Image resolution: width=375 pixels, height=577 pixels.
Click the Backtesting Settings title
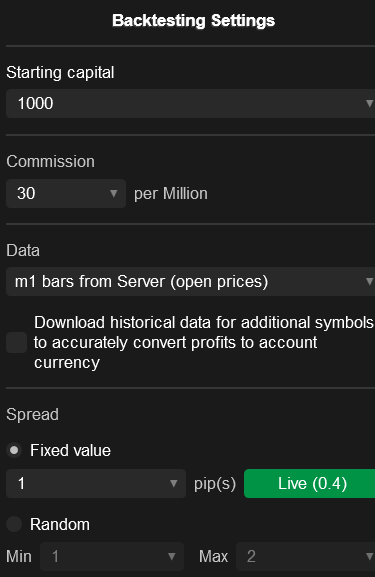point(194,21)
